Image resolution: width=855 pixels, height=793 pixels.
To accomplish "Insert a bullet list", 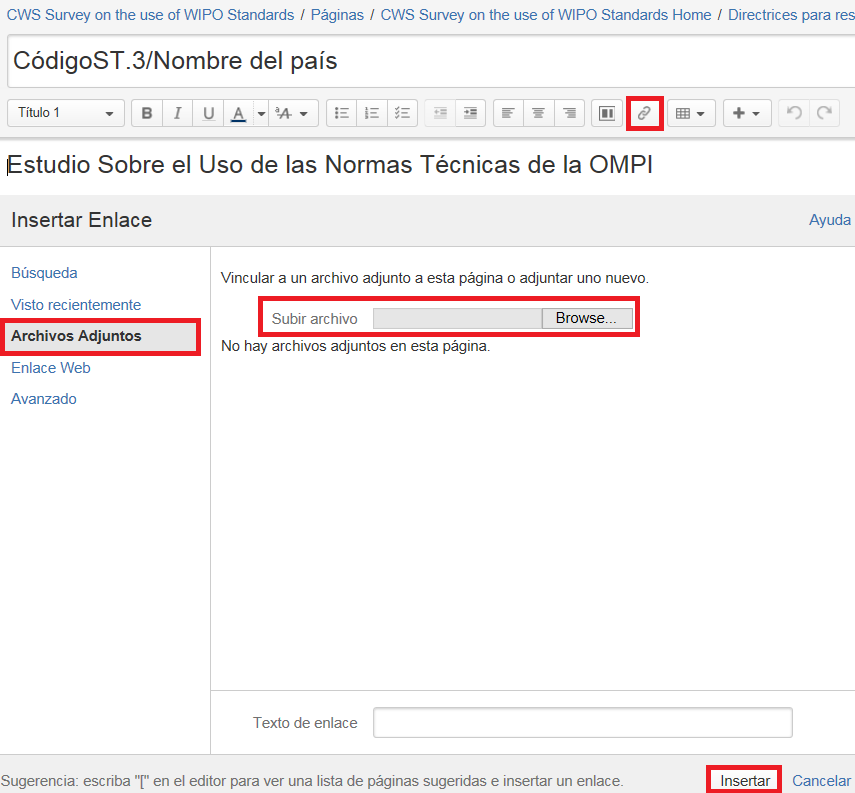I will [x=341, y=114].
